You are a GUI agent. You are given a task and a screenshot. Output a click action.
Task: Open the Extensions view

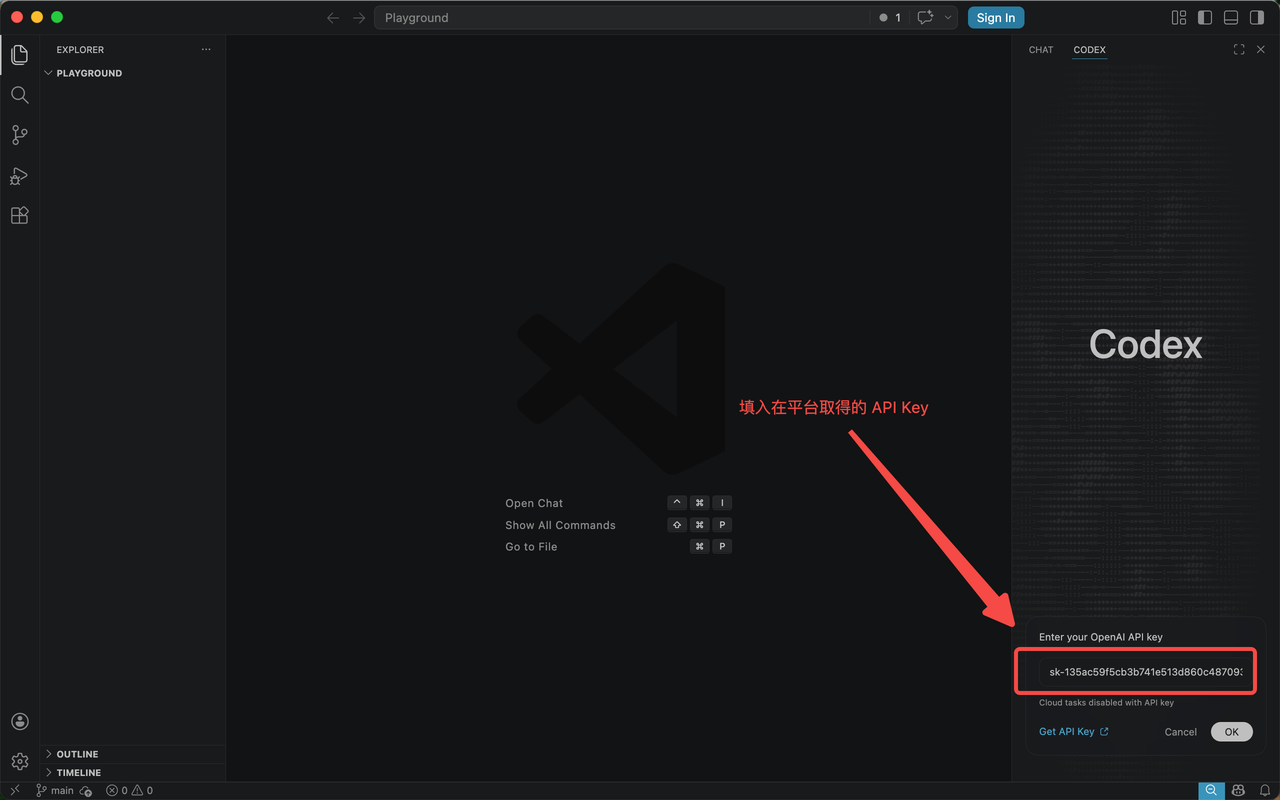[x=19, y=216]
